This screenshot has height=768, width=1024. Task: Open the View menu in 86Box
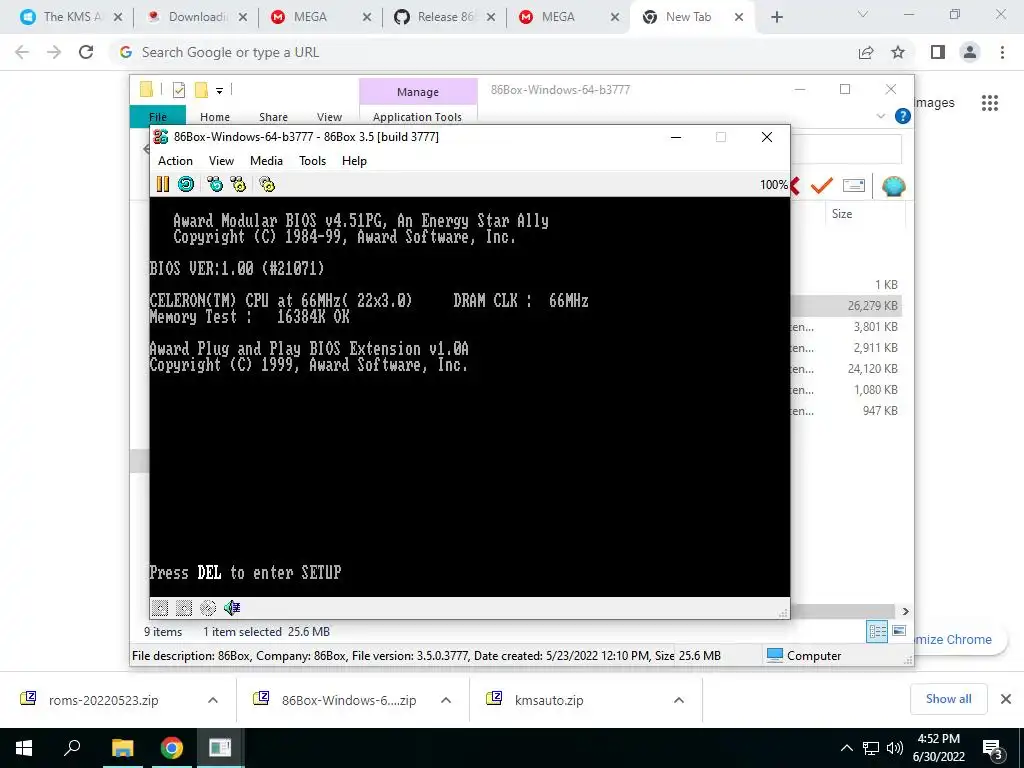click(x=221, y=161)
